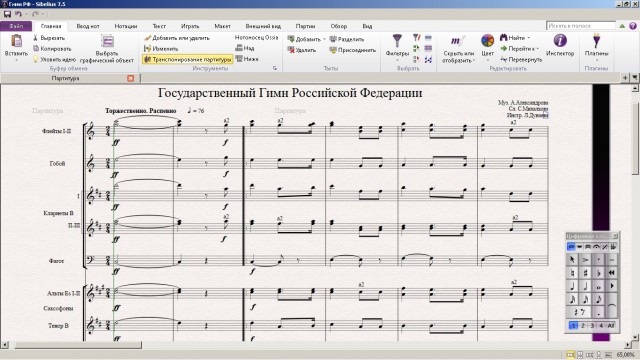
Task: Open the Найти binoculars dropdown
Action: tap(515, 38)
